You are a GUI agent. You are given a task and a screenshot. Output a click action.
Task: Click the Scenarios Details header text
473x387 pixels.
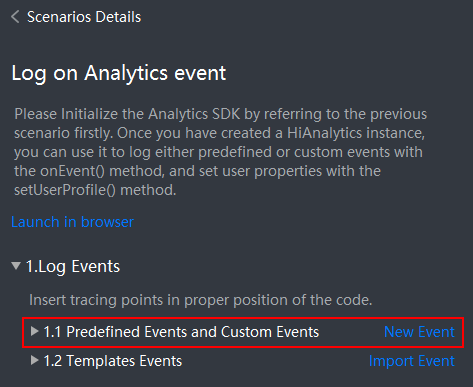tap(84, 17)
